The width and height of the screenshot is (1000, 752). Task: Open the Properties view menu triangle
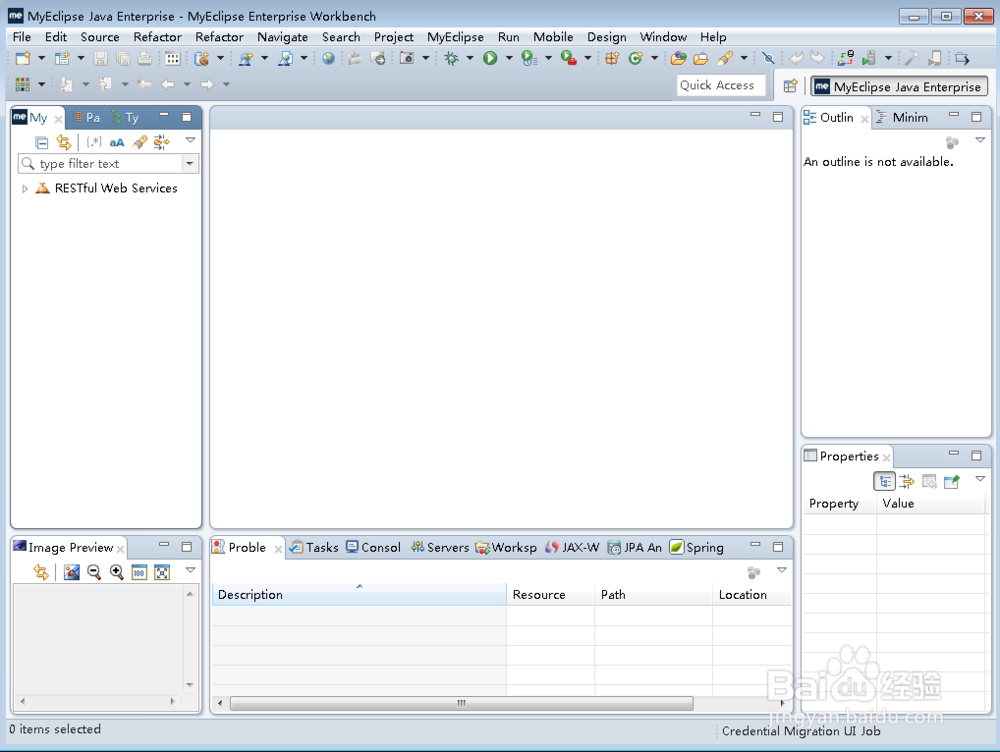click(x=980, y=478)
